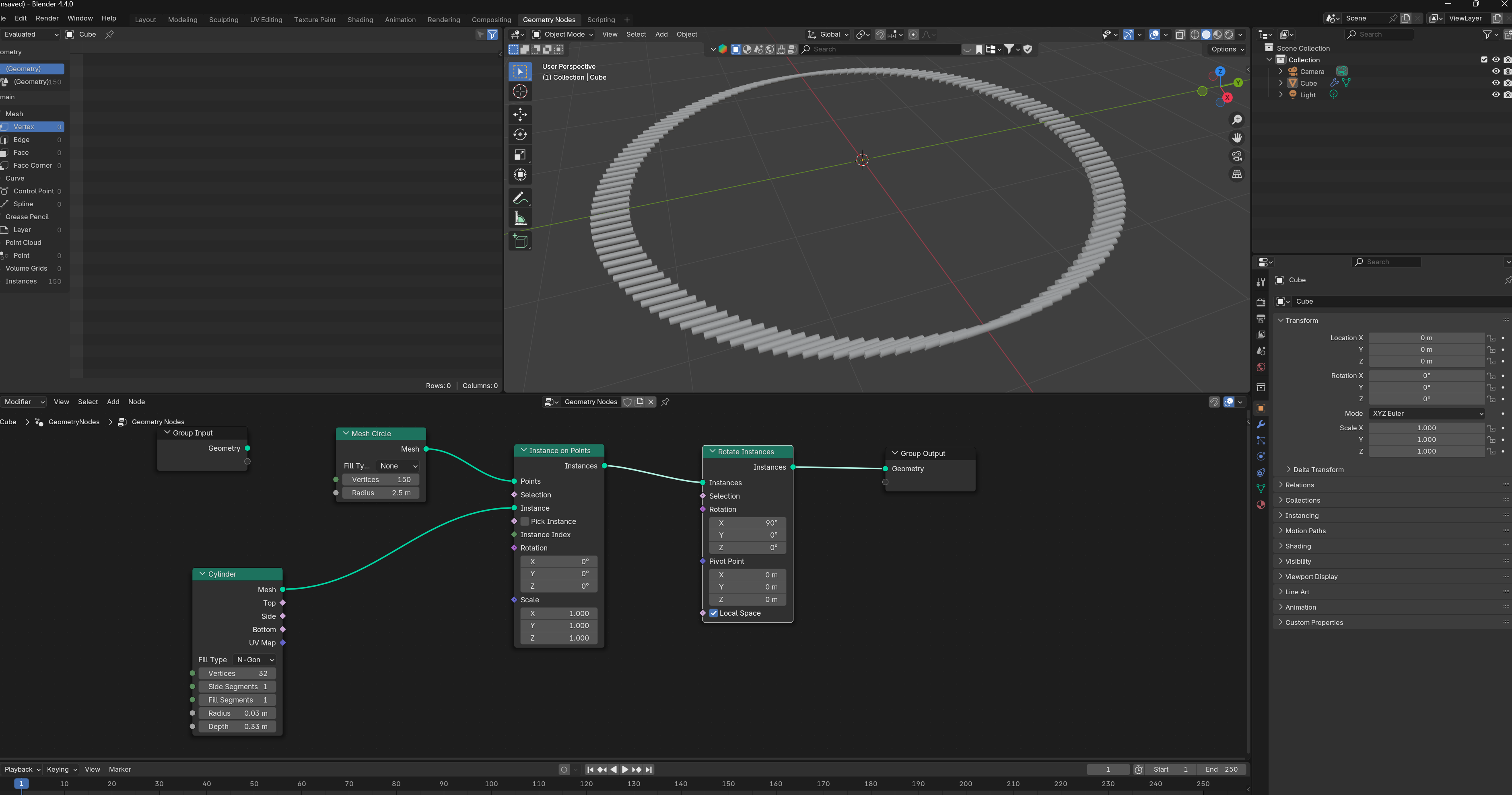This screenshot has height=795, width=1512.
Task: Expand the Delta Transform panel
Action: [1318, 470]
